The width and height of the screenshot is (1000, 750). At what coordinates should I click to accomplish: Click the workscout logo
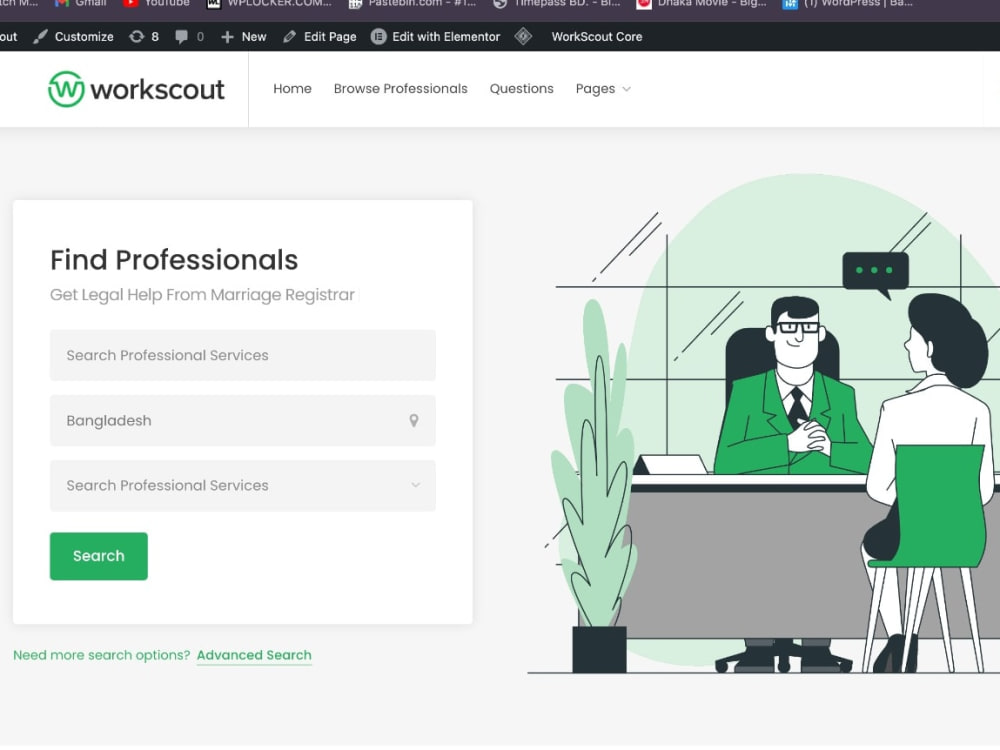tap(136, 89)
